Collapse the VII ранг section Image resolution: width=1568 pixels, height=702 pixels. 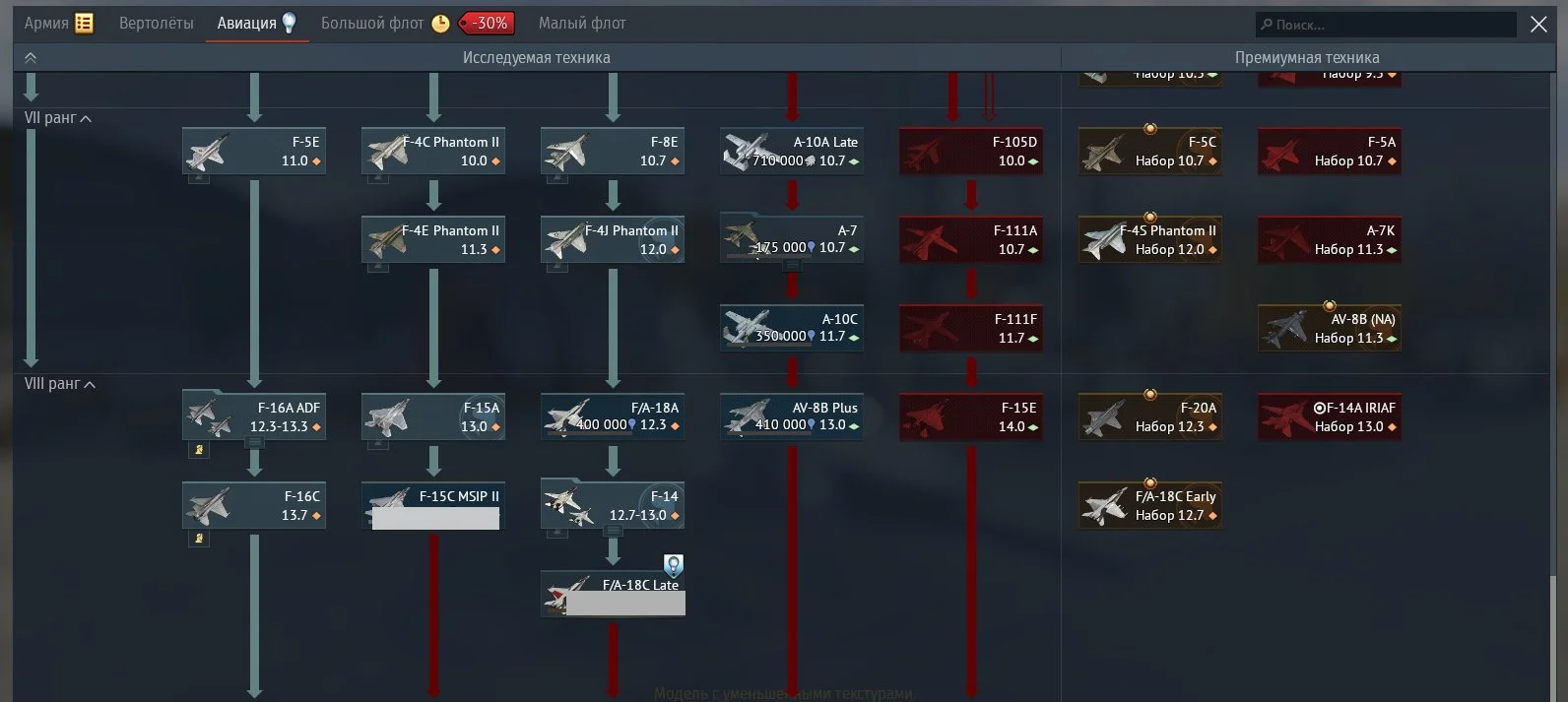(x=87, y=118)
